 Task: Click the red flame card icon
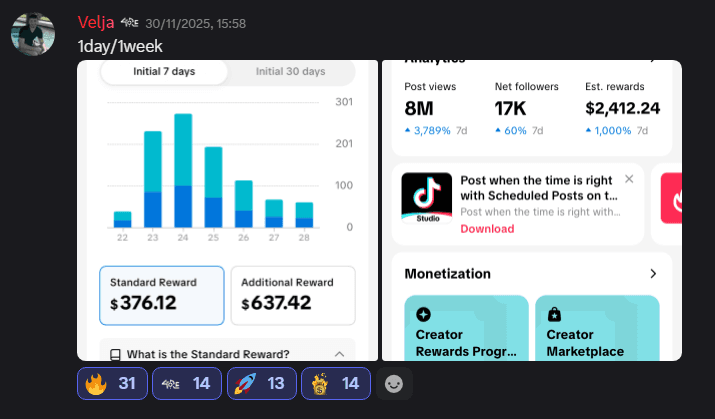[672, 198]
